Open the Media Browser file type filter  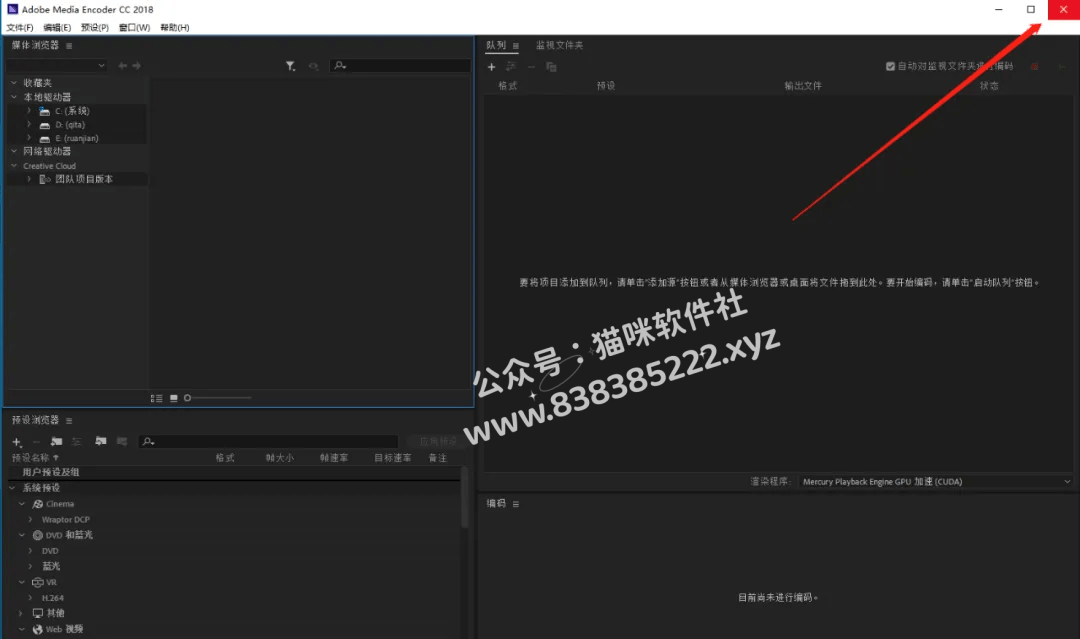click(291, 66)
